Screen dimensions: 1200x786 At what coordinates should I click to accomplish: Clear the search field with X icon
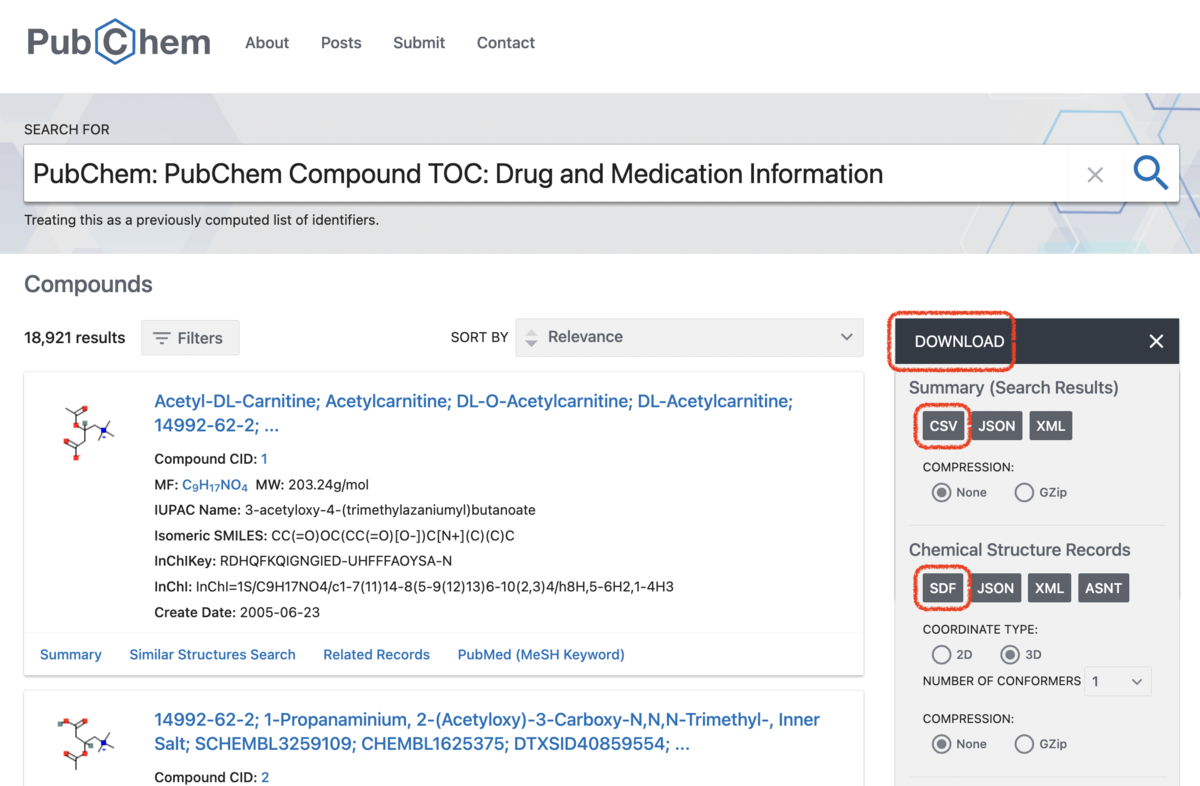click(1095, 175)
